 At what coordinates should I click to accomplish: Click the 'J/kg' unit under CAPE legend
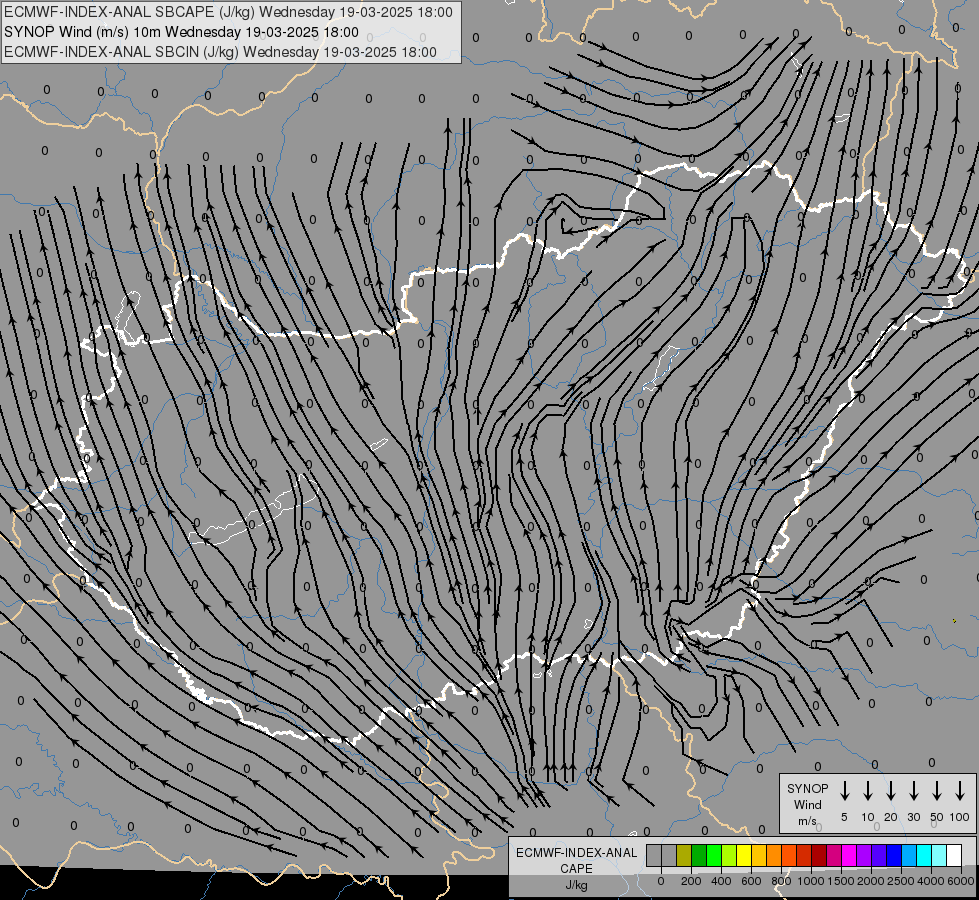click(576, 885)
